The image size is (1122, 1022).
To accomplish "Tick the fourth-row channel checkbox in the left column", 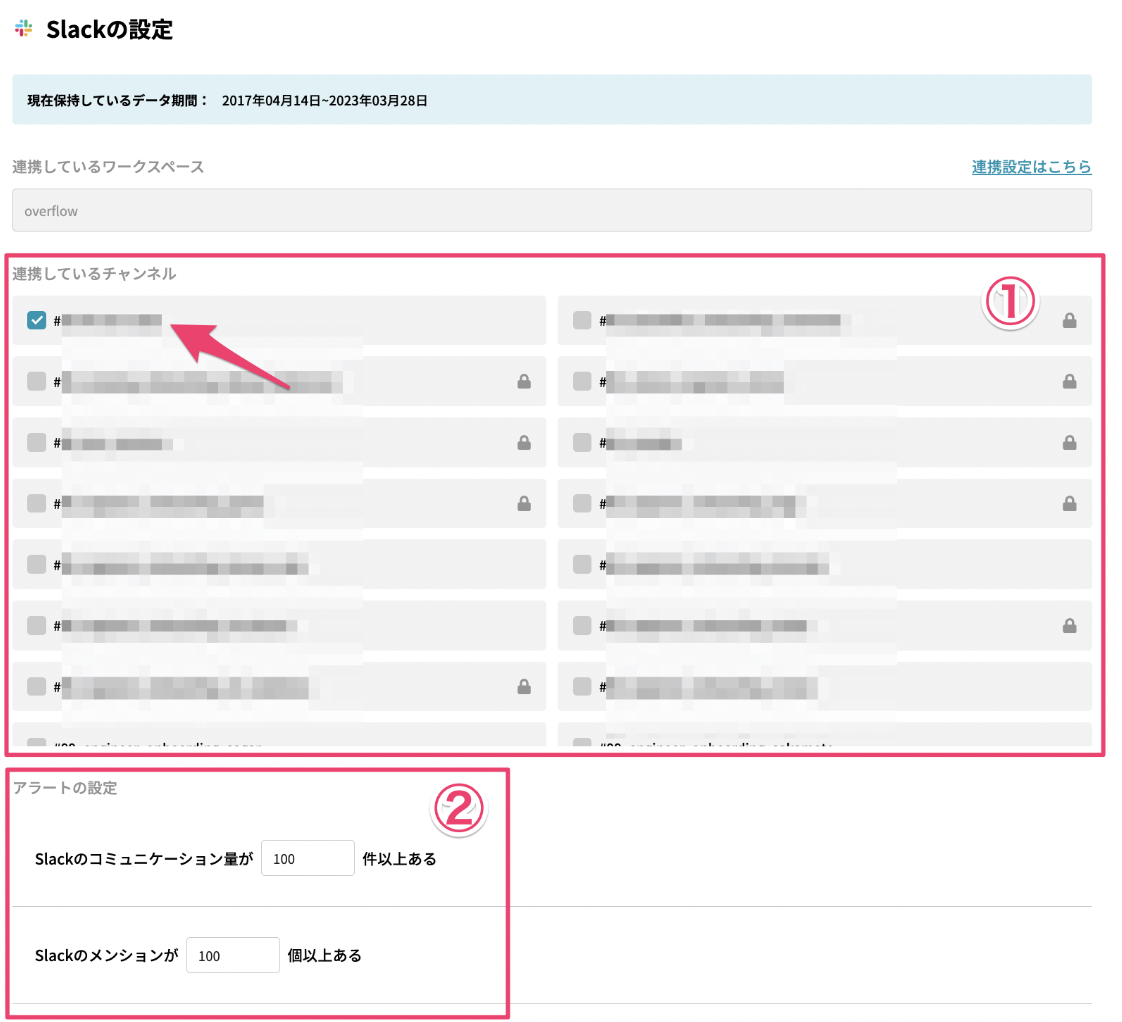I will click(x=36, y=503).
